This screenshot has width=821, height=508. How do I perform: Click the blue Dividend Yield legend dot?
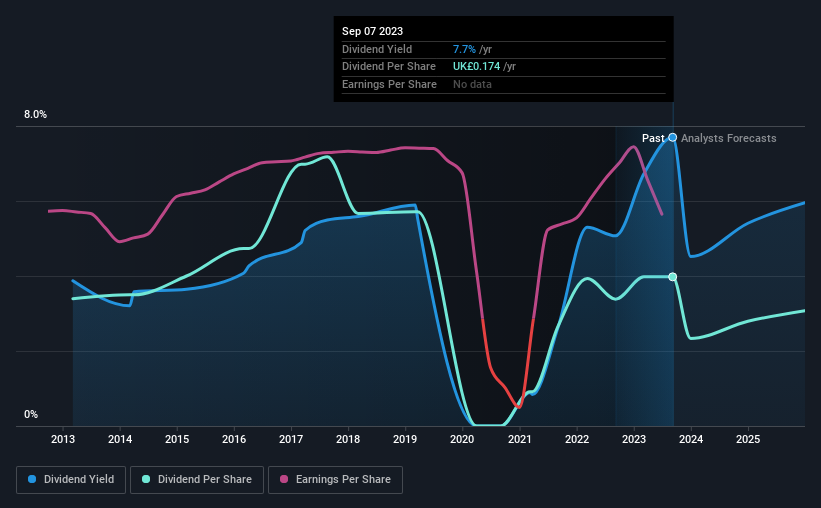pyautogui.click(x=32, y=479)
